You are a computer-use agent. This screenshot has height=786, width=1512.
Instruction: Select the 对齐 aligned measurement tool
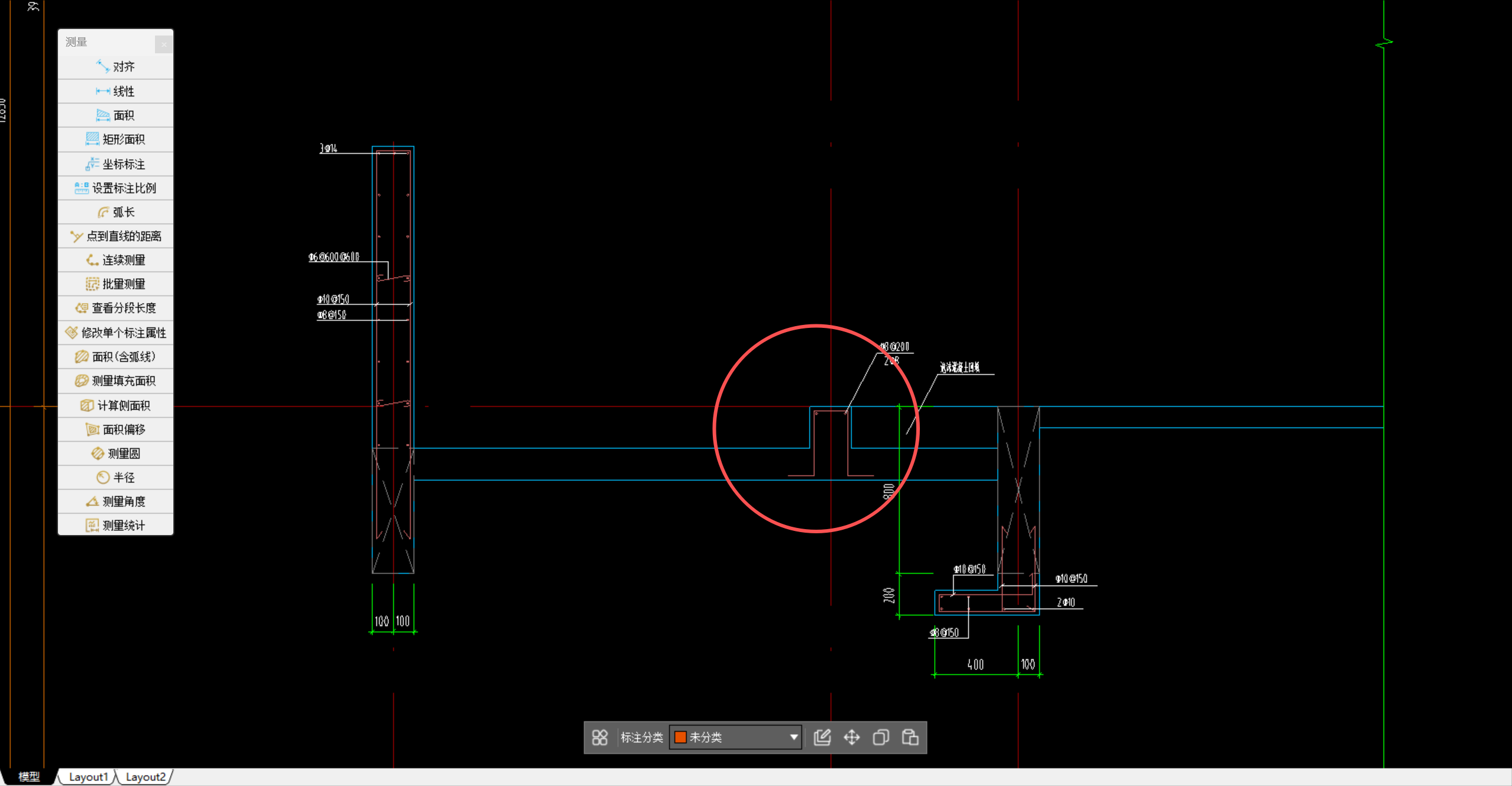pos(116,67)
